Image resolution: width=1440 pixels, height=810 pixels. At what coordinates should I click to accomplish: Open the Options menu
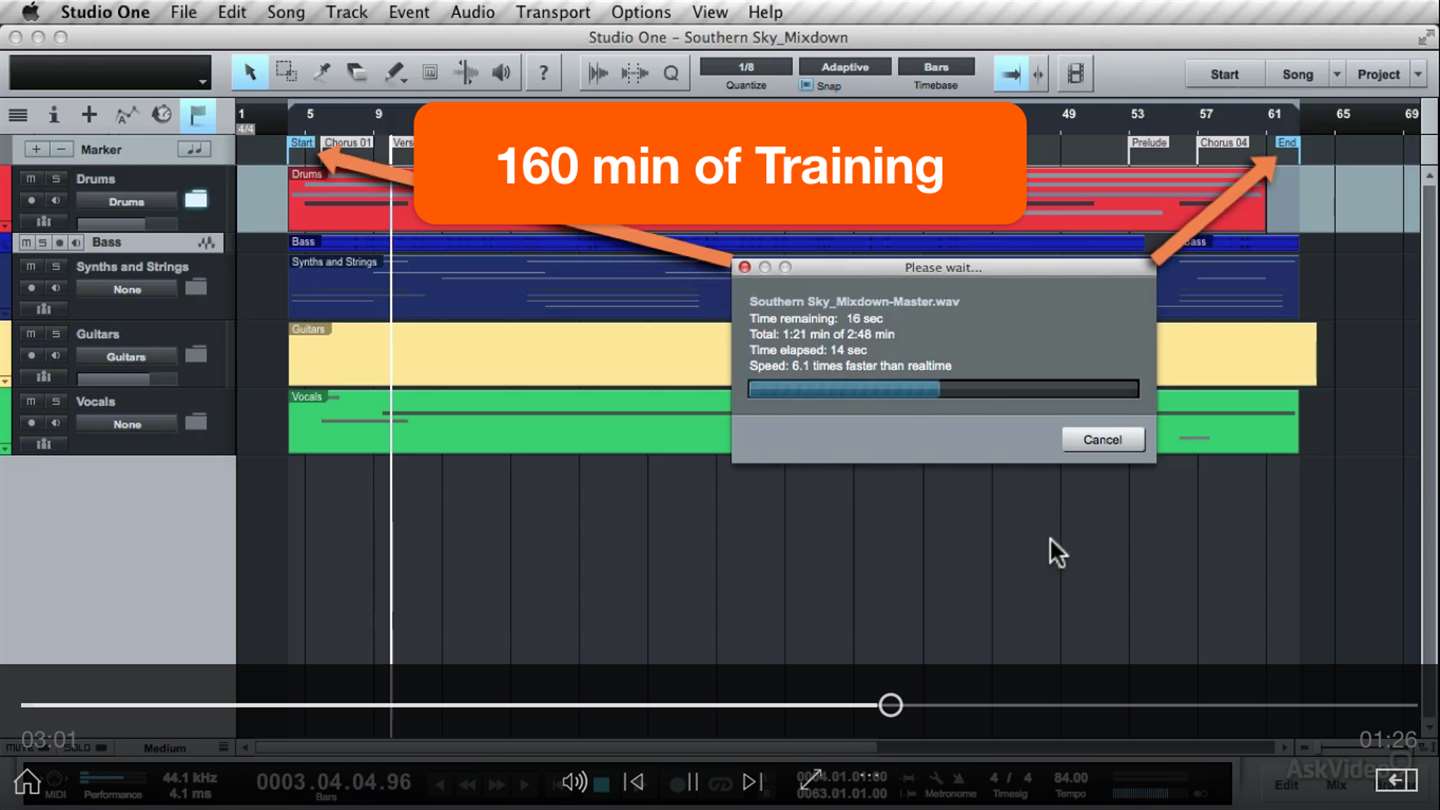[641, 12]
